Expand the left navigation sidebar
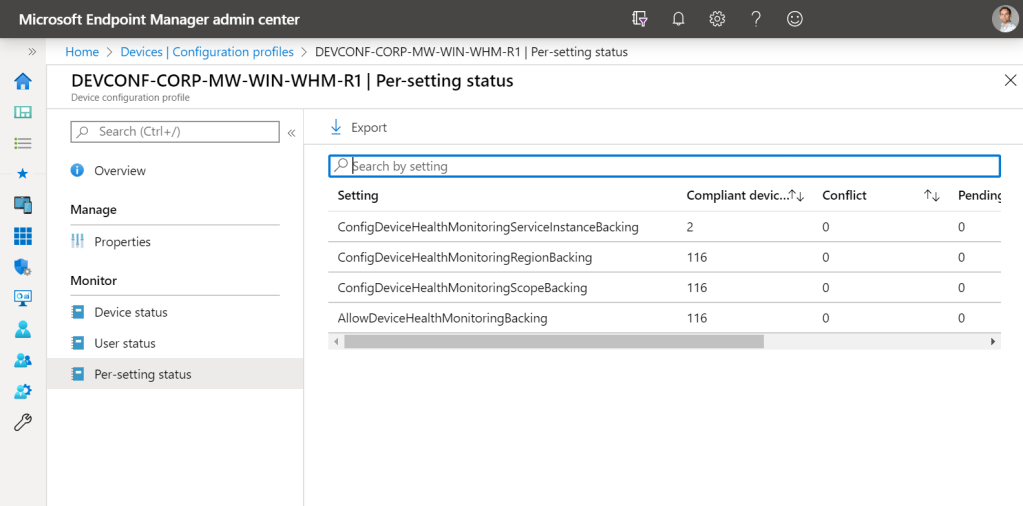 click(32, 52)
